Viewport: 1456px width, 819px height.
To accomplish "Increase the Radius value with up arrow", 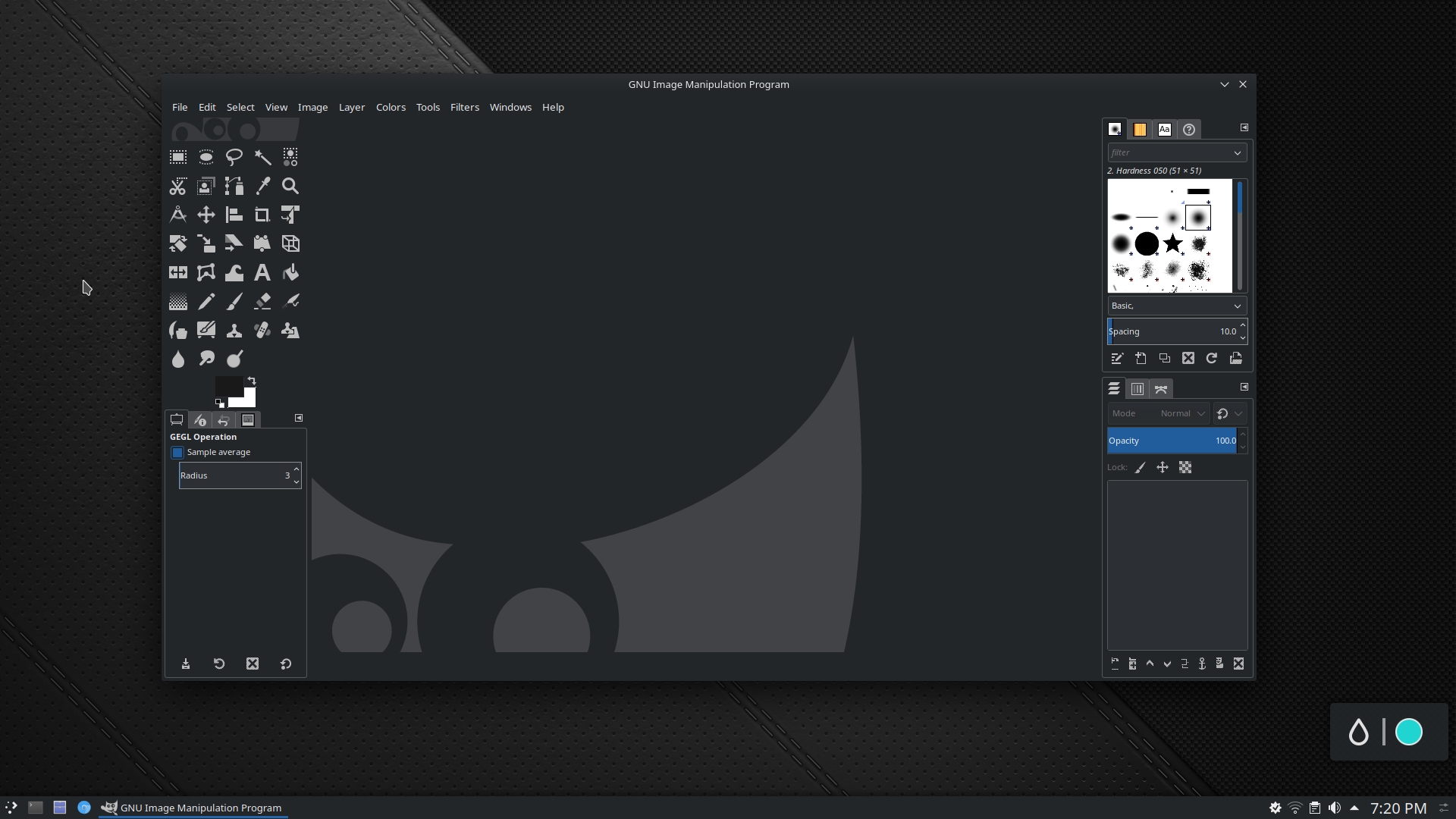I will [297, 469].
